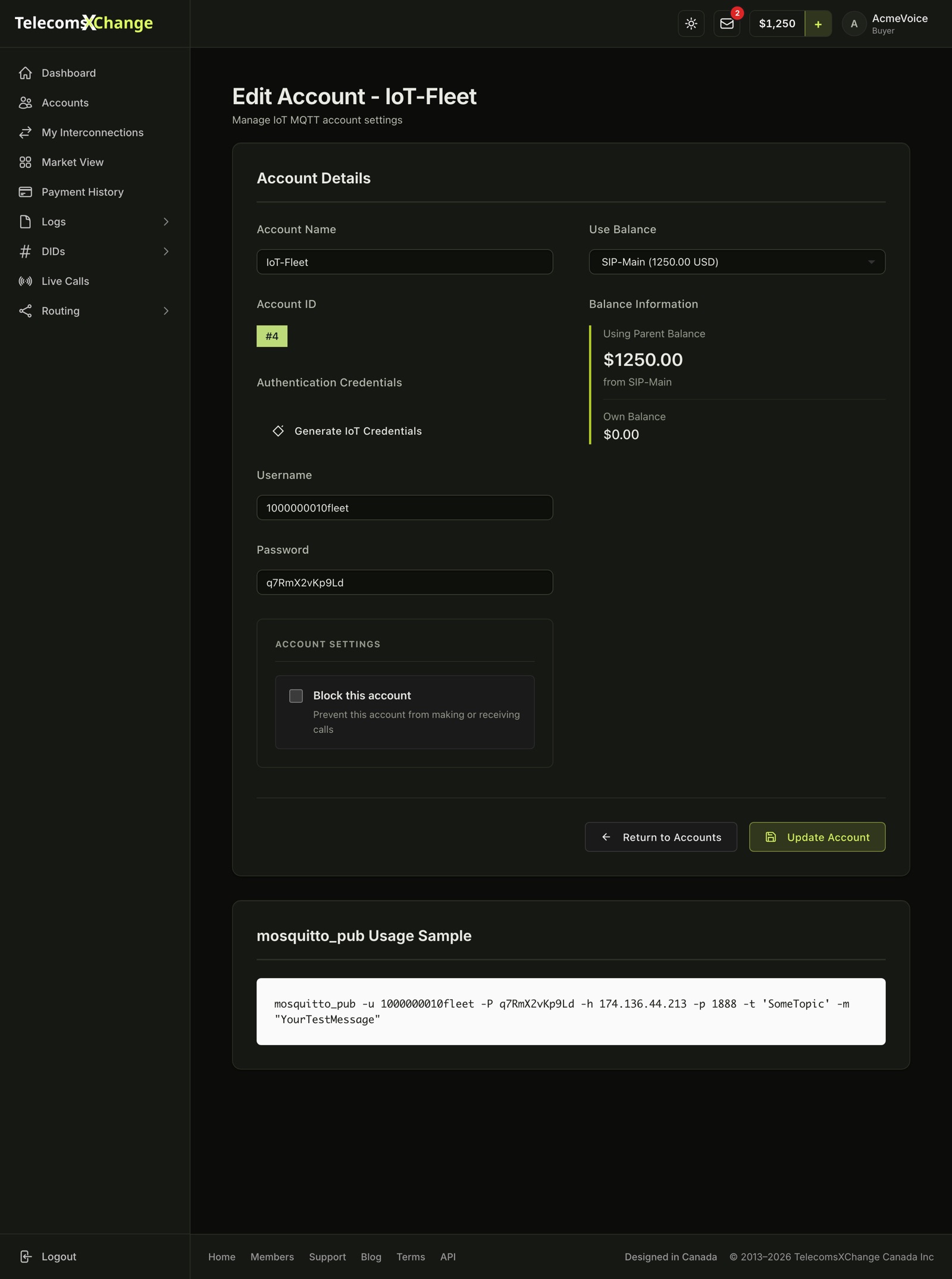
Task: Open the Use Balance dropdown
Action: pos(737,262)
